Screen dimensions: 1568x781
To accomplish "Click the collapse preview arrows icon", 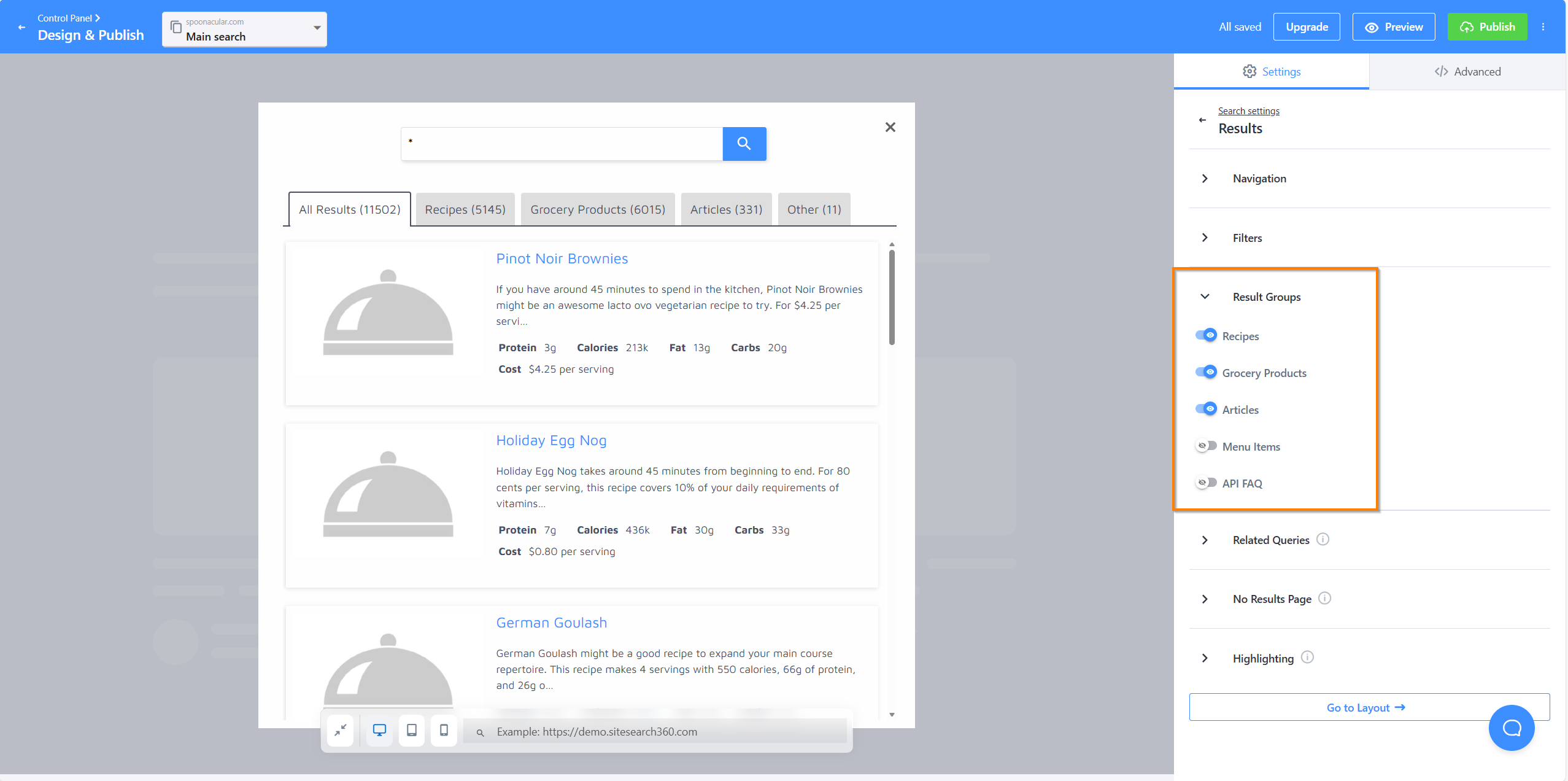I will point(341,730).
